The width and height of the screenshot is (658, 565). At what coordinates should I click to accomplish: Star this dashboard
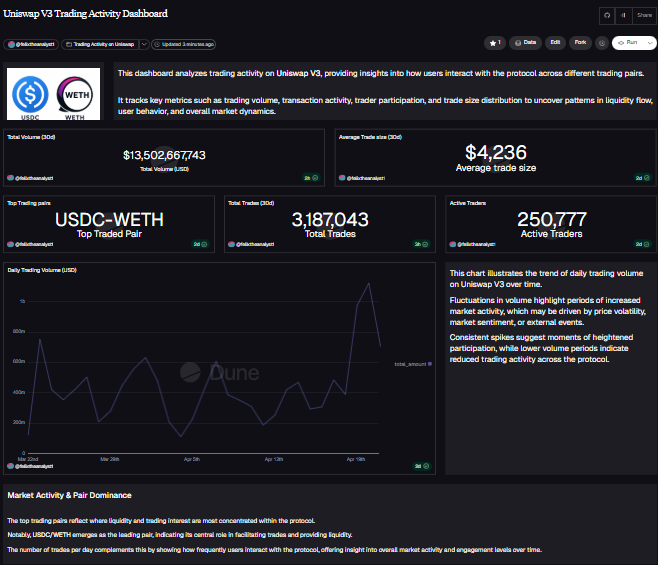coord(495,43)
